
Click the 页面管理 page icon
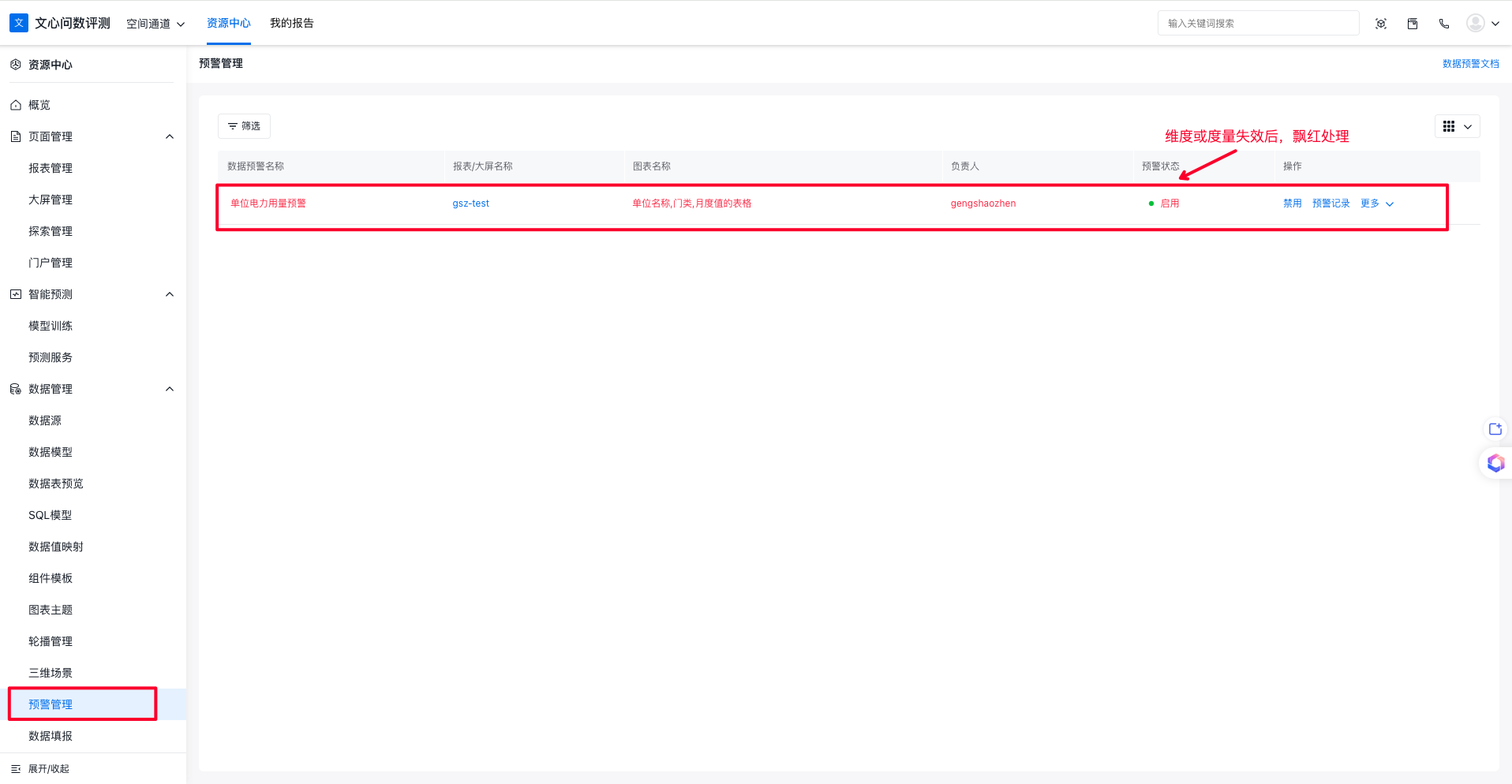coord(16,136)
